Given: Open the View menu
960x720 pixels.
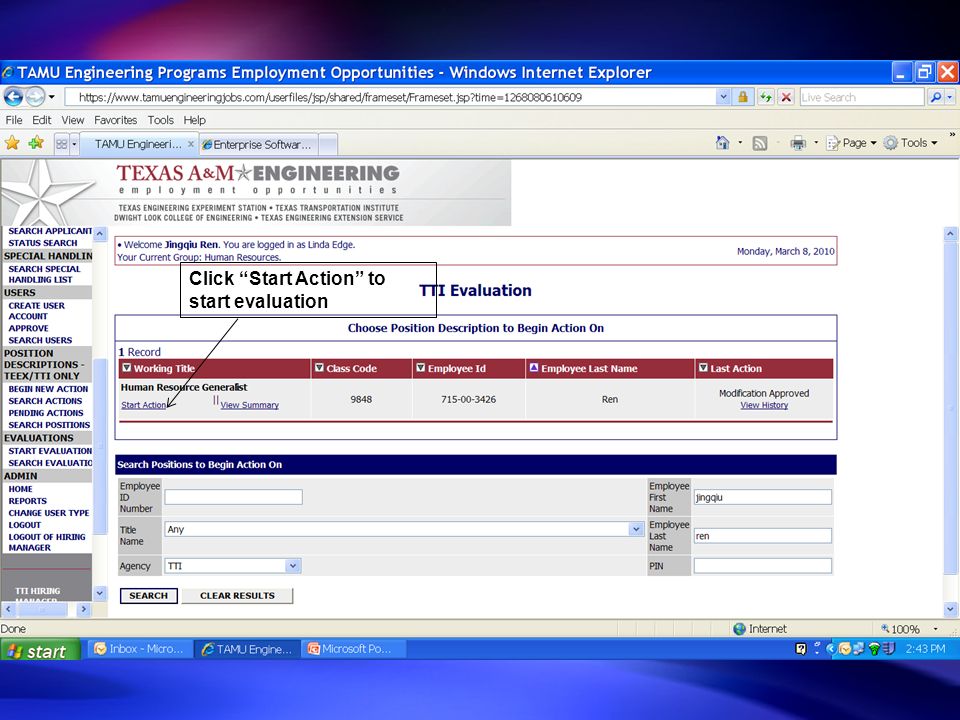Looking at the screenshot, I should coord(72,120).
